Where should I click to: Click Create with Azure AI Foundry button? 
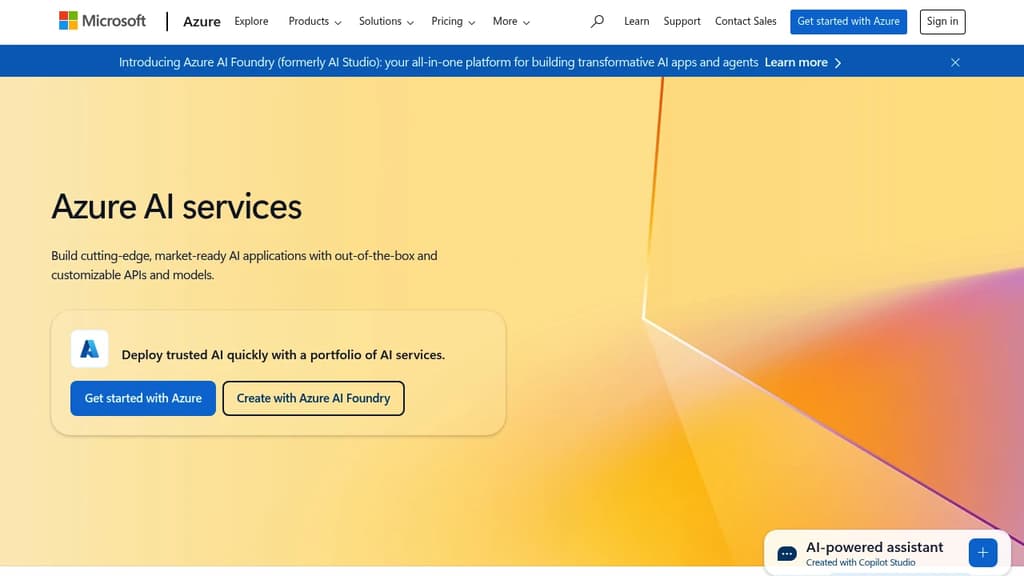point(313,398)
